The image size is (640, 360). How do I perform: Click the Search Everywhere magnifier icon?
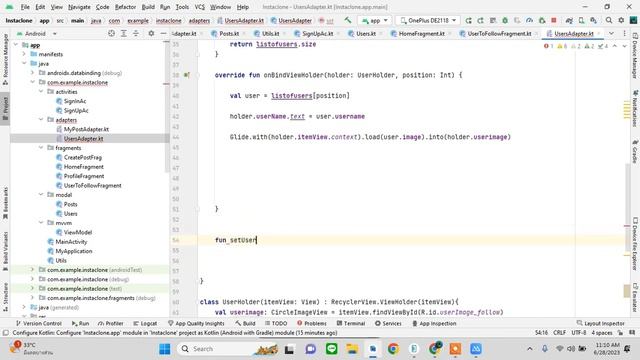point(609,20)
